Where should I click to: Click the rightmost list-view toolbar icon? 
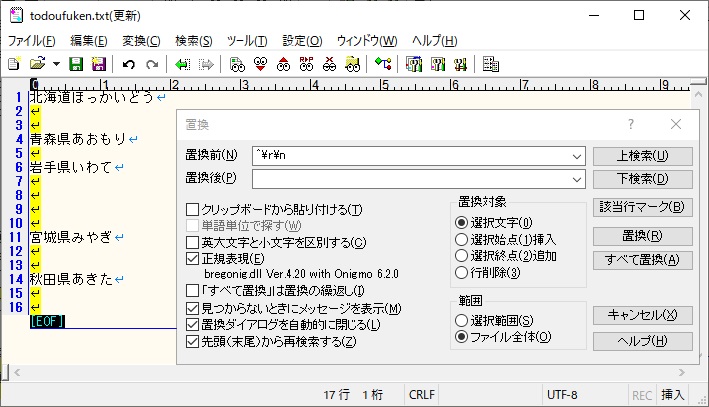tap(491, 64)
